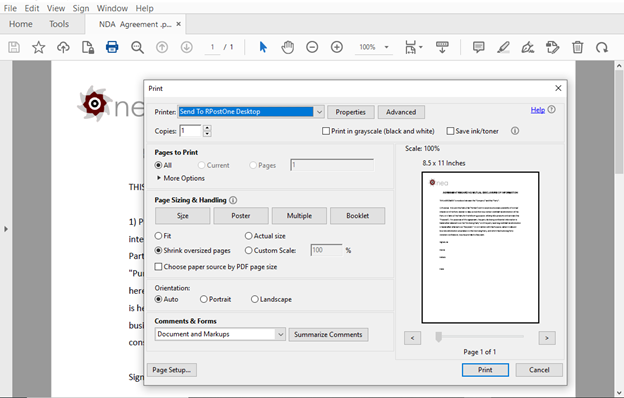Click the read mode download-arrow icon

442,47
